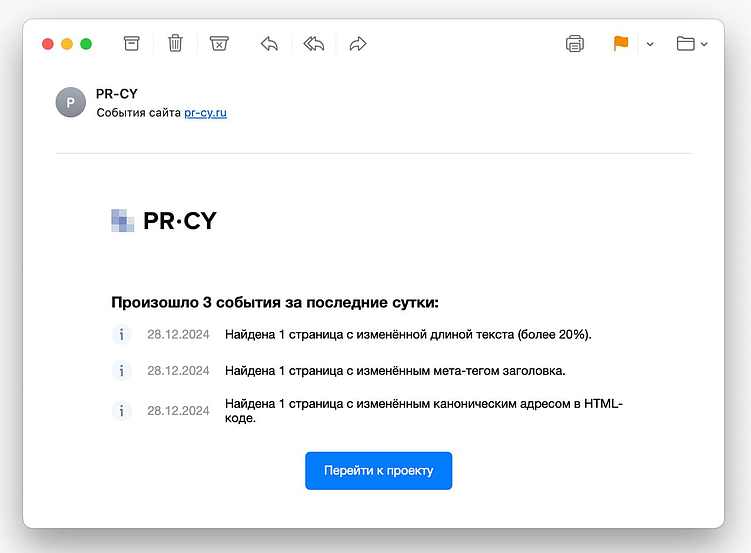The width and height of the screenshot is (751, 553).
Task: Forward this email
Action: point(358,44)
